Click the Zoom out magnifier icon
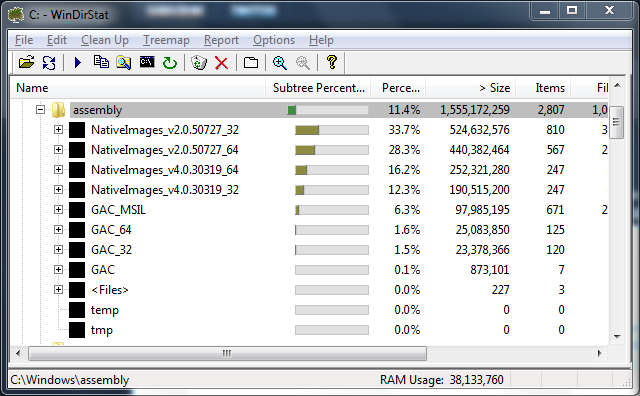 [302, 62]
